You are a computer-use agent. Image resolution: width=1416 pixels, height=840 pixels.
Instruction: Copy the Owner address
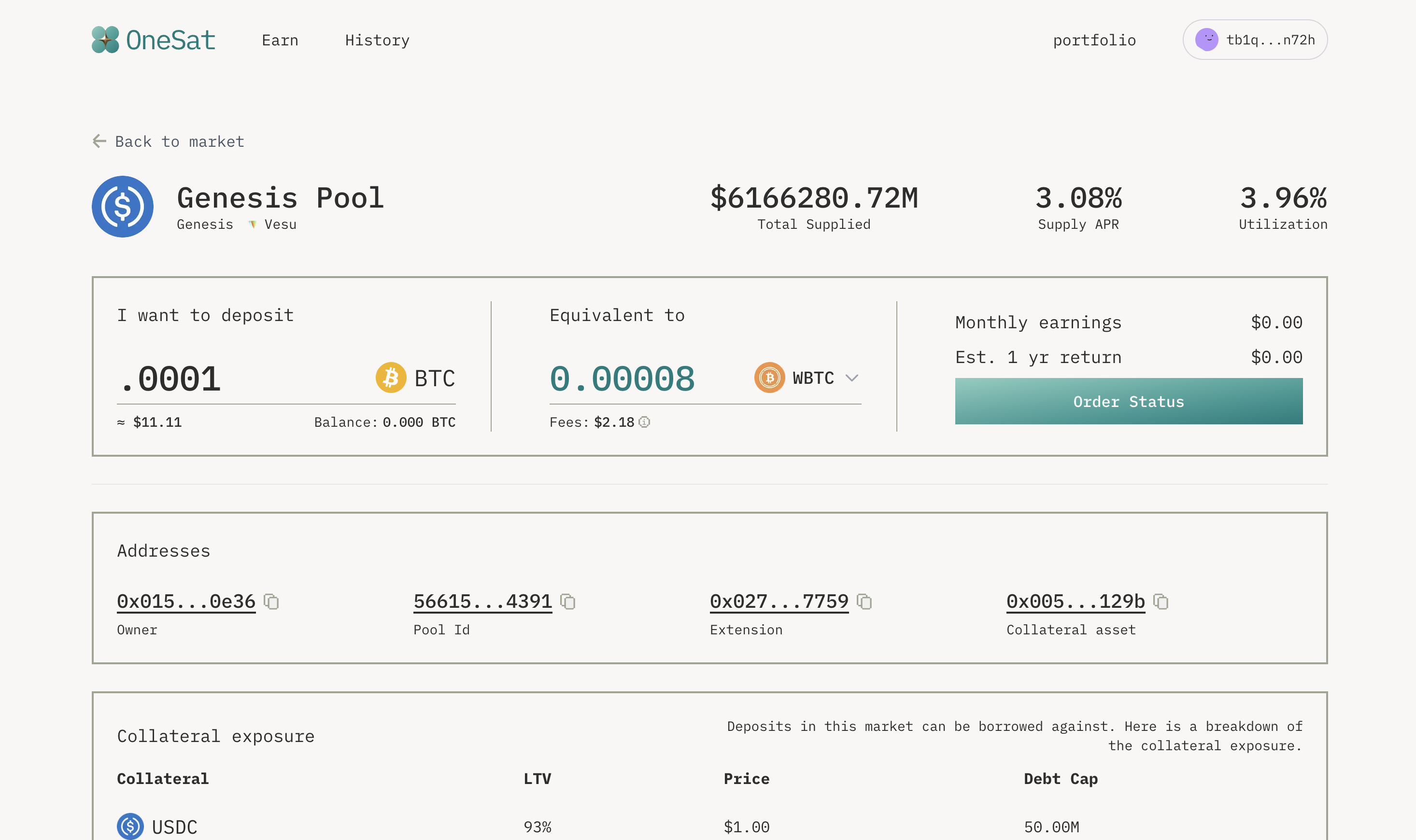pyautogui.click(x=272, y=602)
